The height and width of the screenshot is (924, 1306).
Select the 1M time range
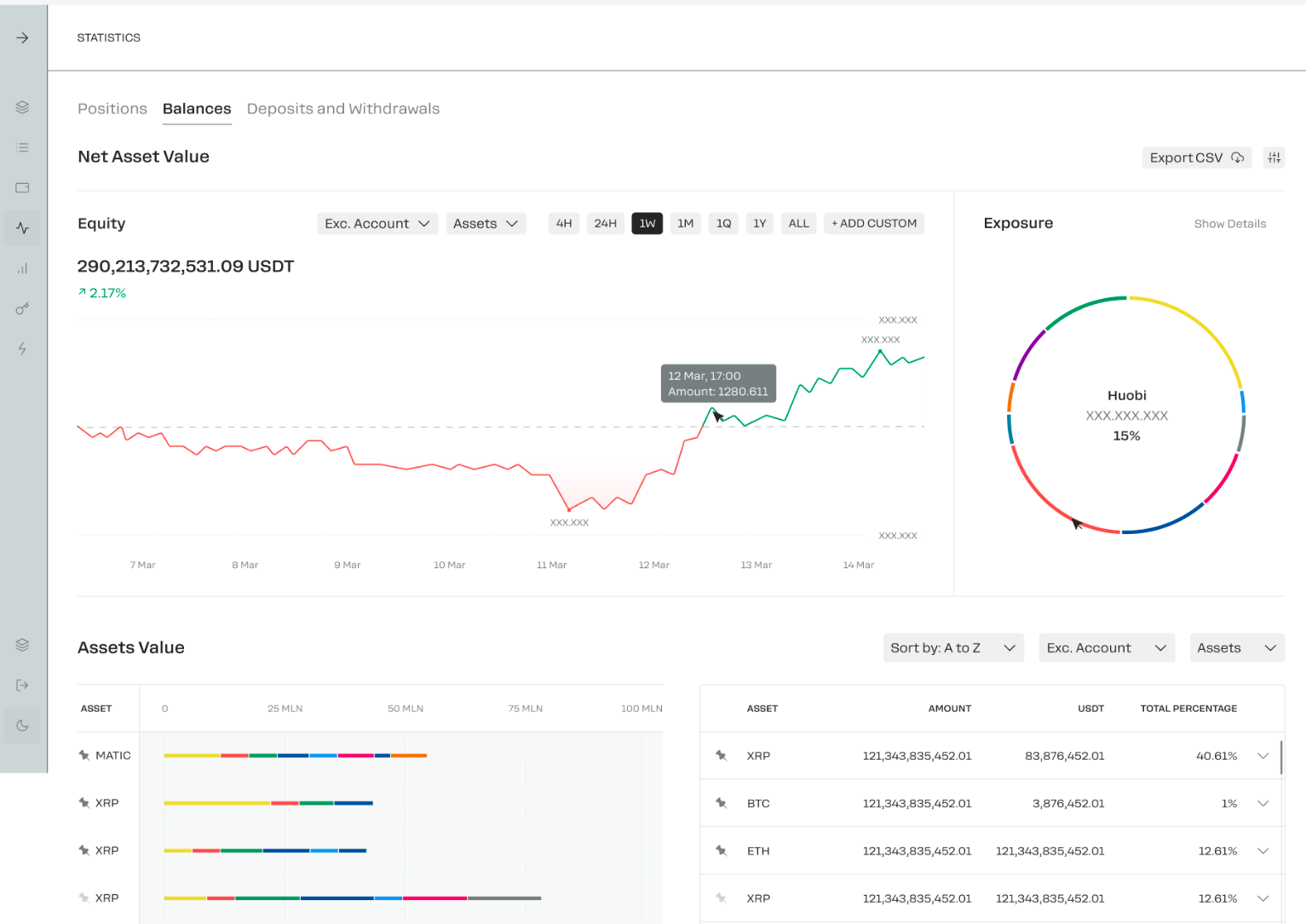686,223
